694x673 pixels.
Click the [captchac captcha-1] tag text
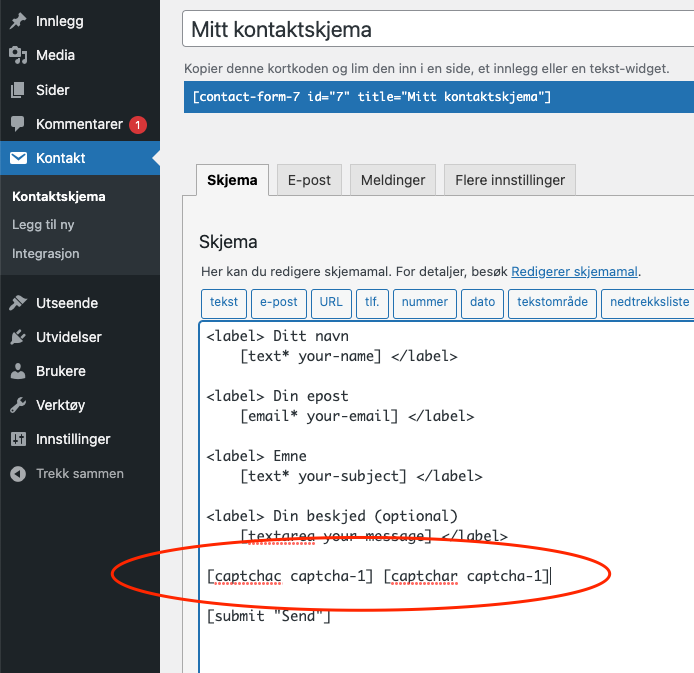coord(290,576)
